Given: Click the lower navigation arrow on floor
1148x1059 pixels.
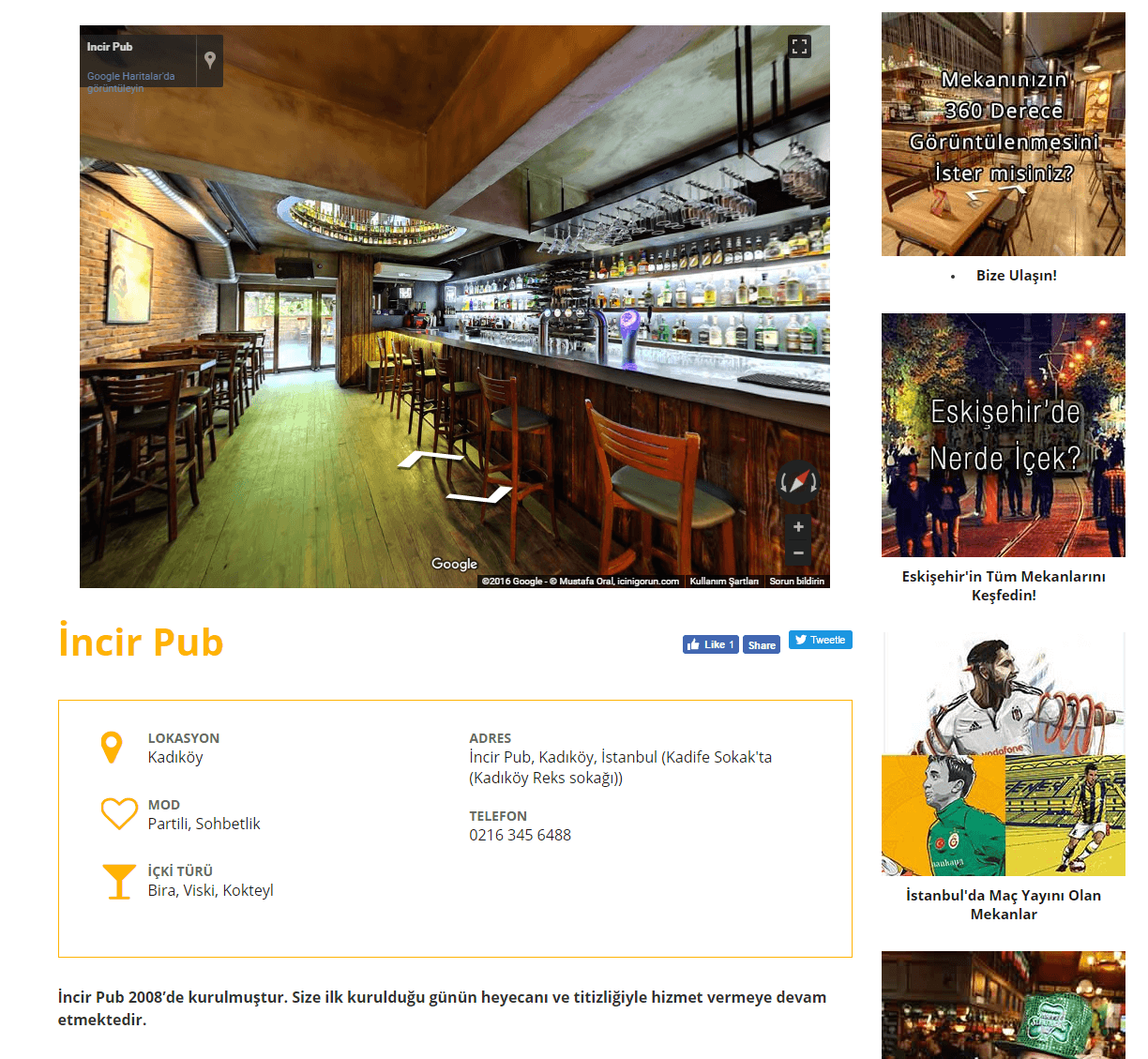Looking at the screenshot, I should coord(479,494).
